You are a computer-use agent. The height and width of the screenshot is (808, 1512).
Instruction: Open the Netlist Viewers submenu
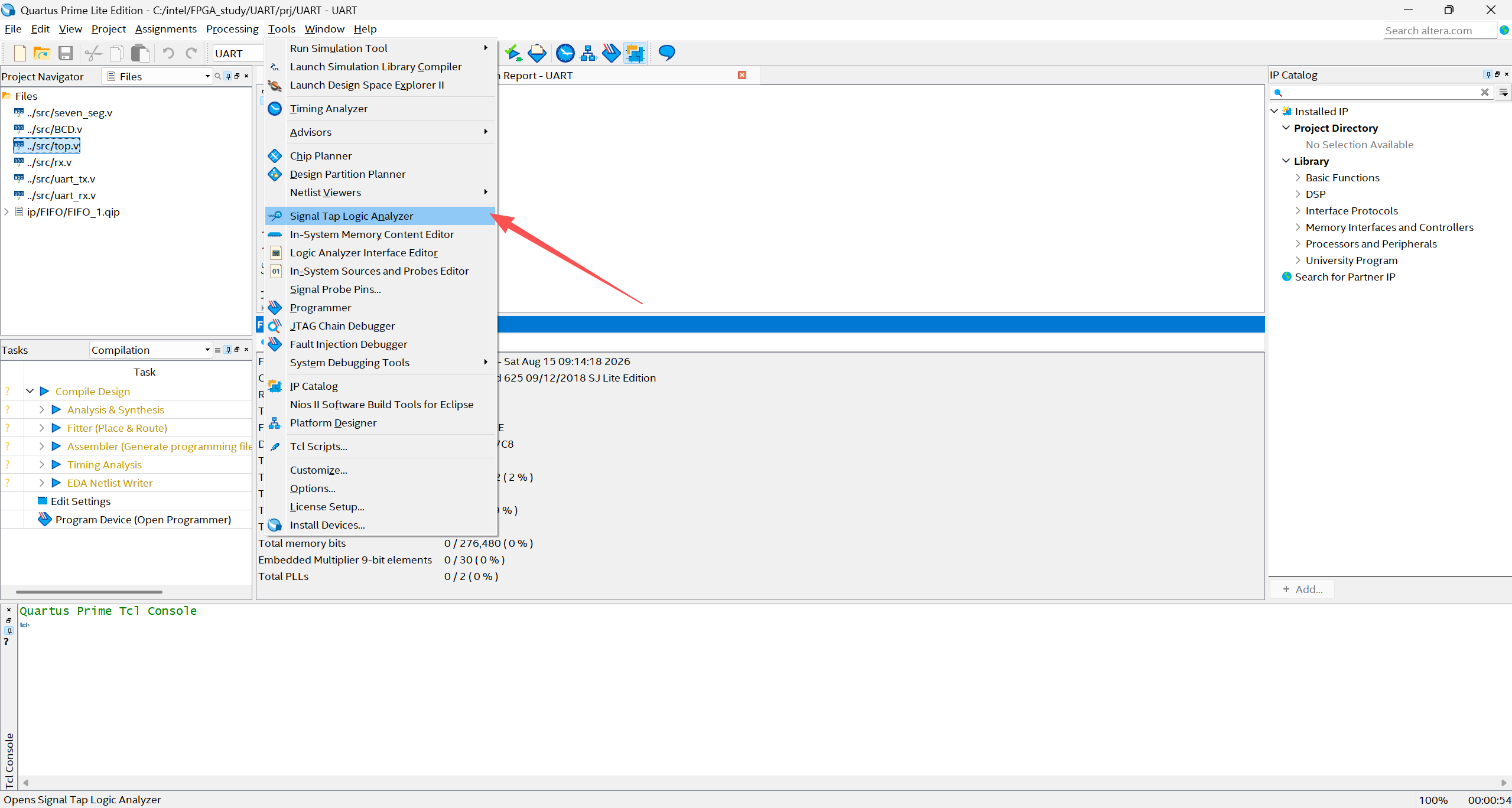[x=380, y=193]
